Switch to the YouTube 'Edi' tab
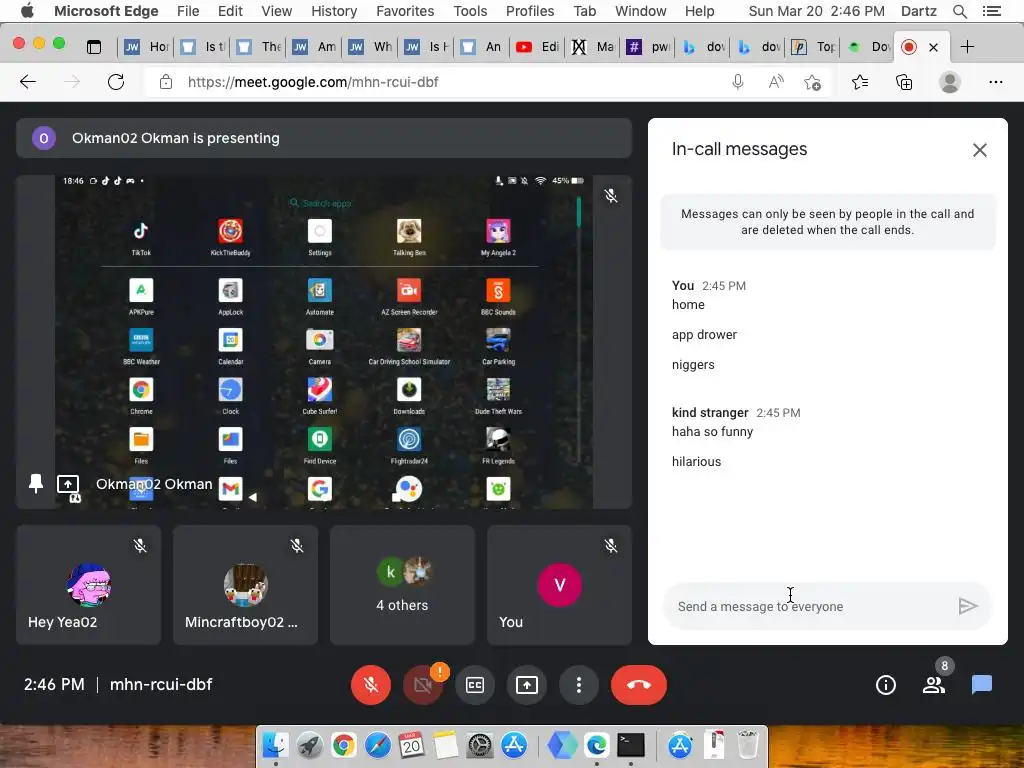 [x=537, y=46]
